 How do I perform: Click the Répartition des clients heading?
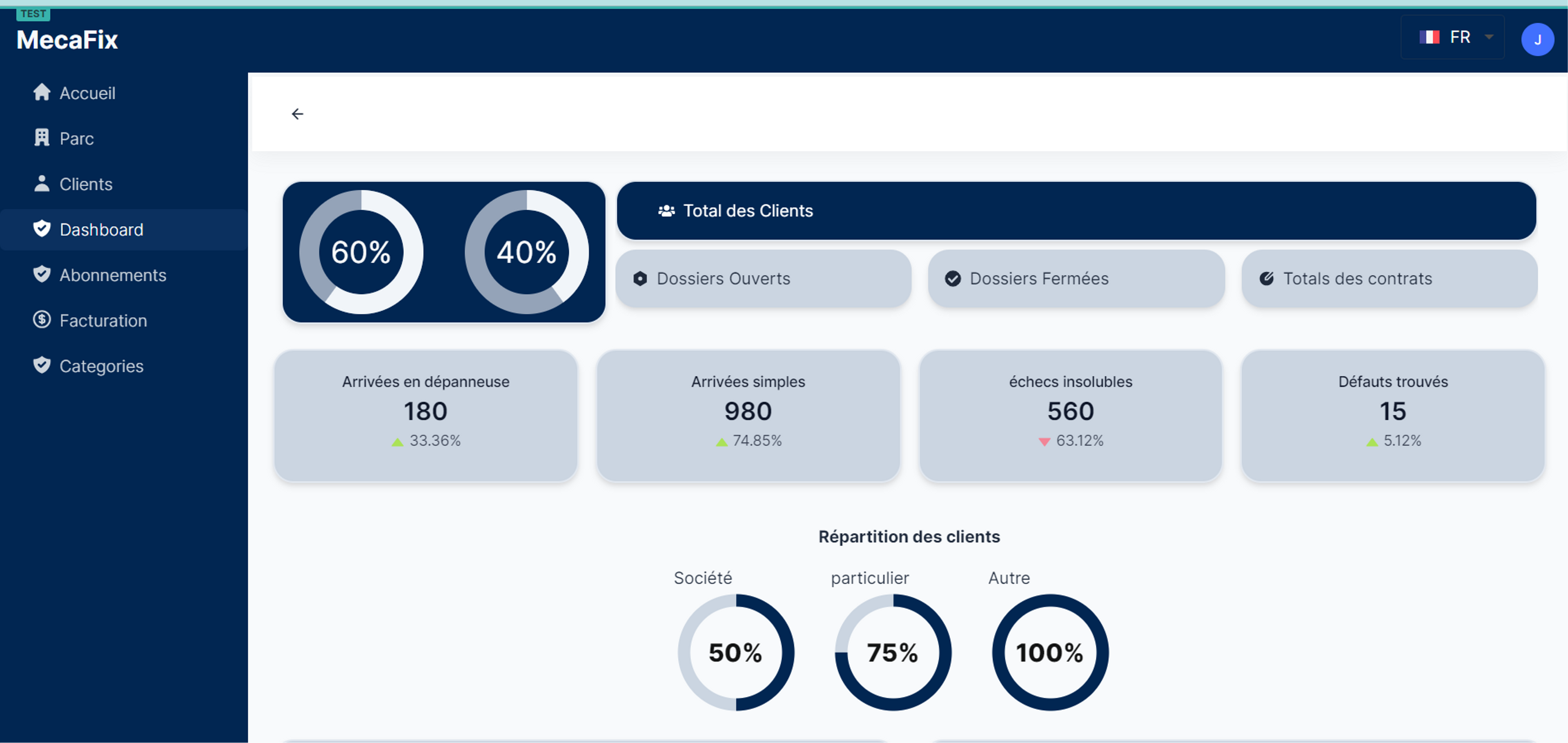pyautogui.click(x=909, y=537)
